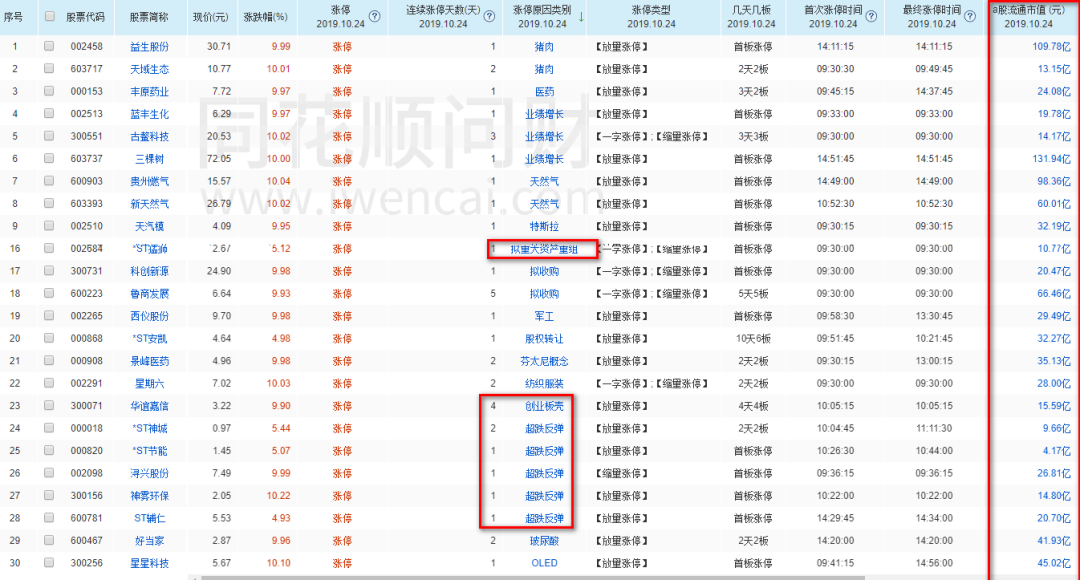This screenshot has width=1080, height=580.
Task: Sort by 涨跌幅(%) column header
Action: (266, 17)
